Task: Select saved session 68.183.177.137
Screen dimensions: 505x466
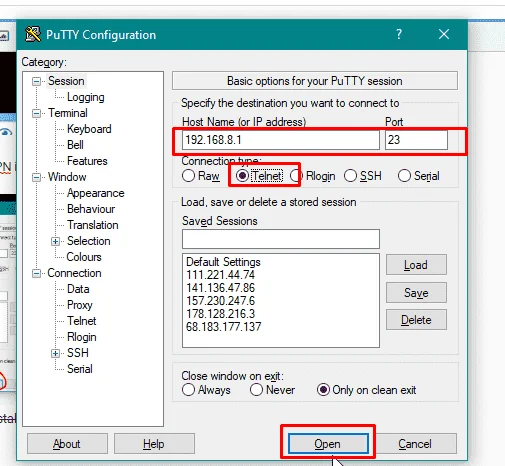Action: point(223,327)
